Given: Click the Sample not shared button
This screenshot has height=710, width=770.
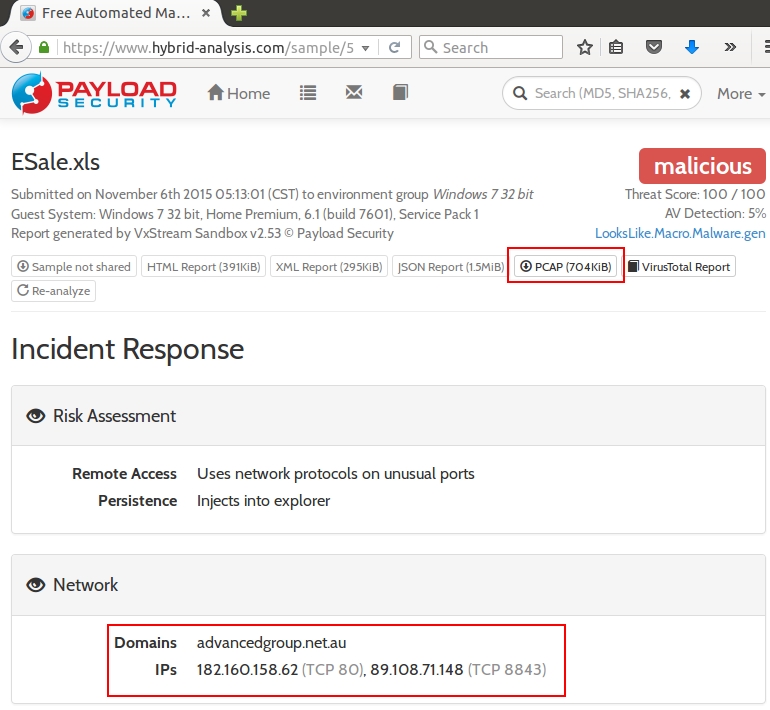Looking at the screenshot, I should pos(74,267).
